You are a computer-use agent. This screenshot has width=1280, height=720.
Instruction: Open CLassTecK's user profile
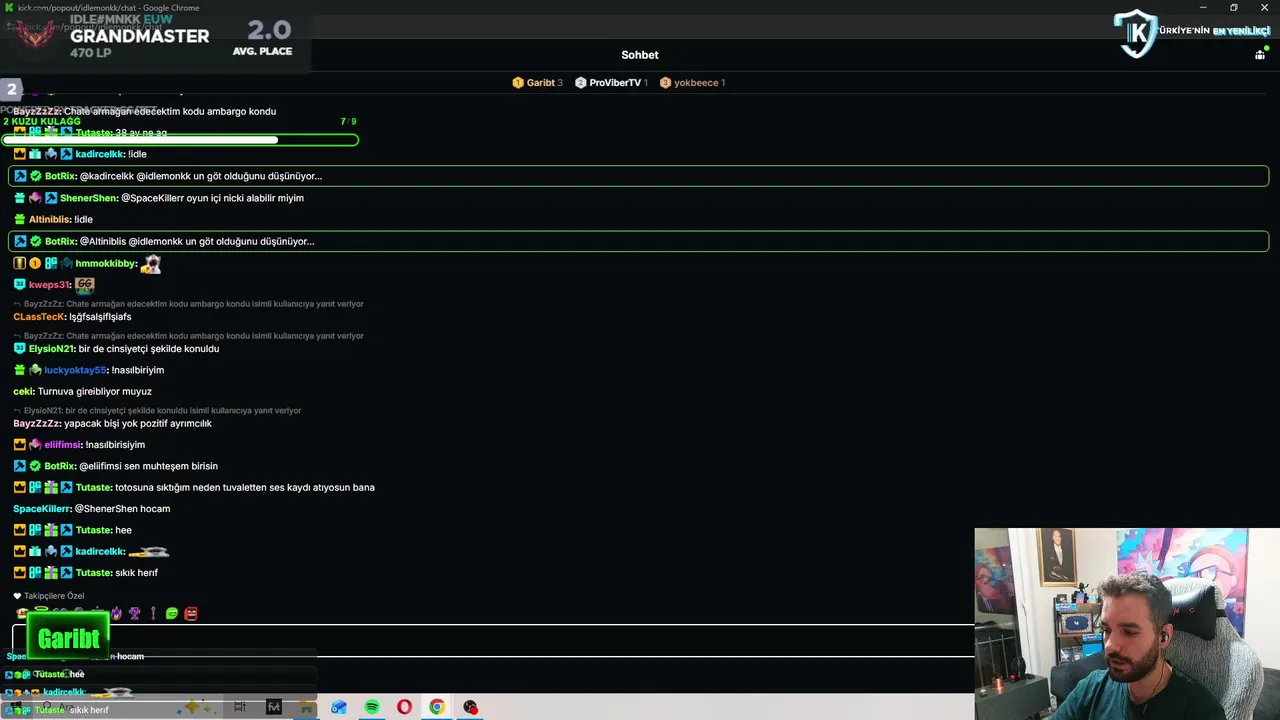pos(39,317)
